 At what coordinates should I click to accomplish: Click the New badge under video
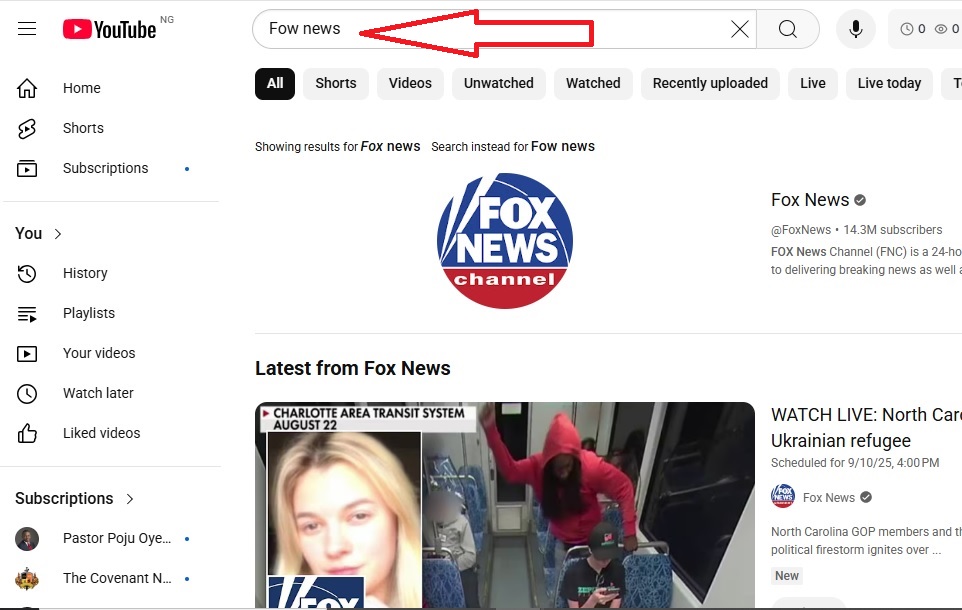click(787, 576)
